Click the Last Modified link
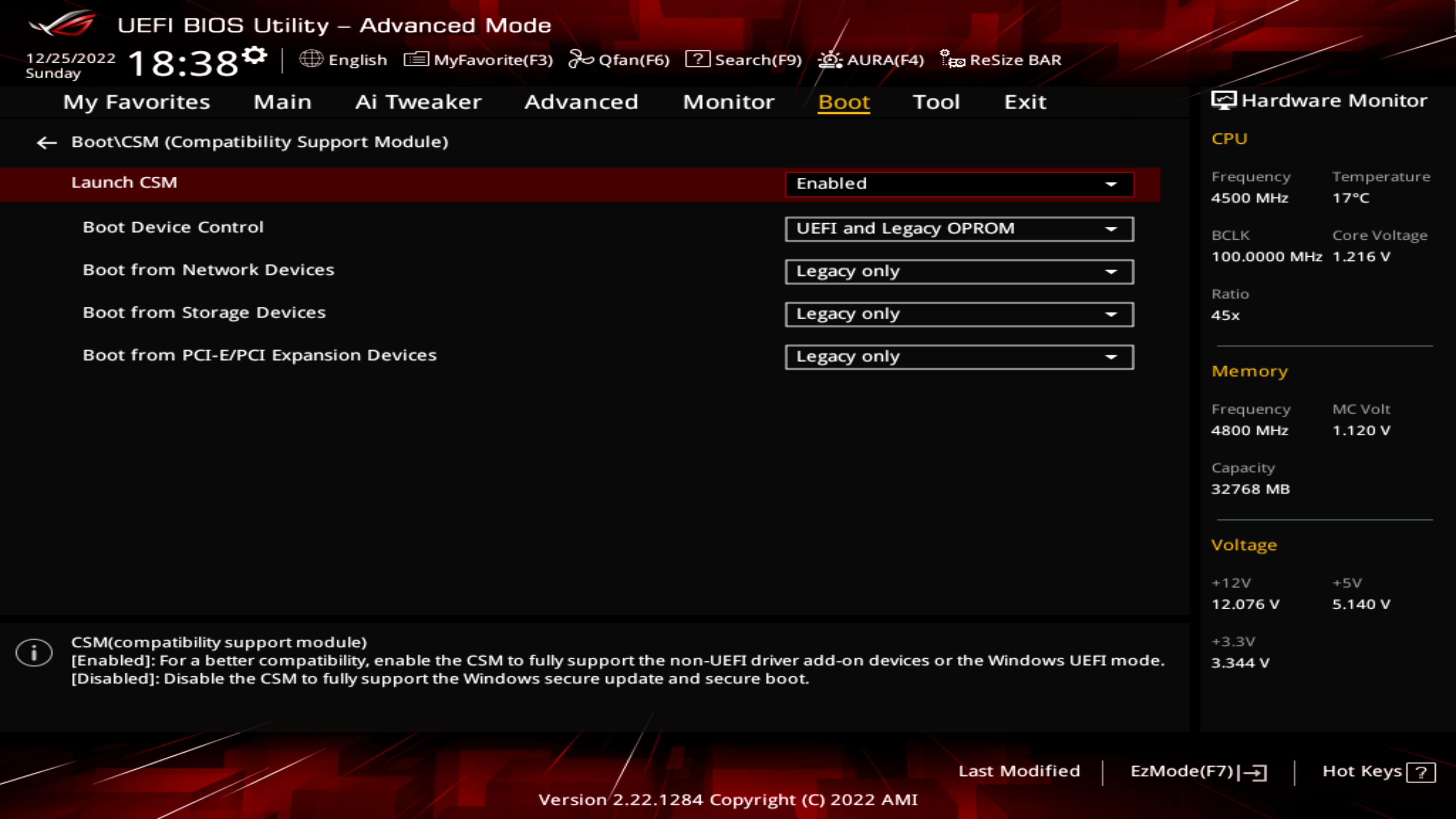Screen dimensions: 1456x819 click(1019, 770)
